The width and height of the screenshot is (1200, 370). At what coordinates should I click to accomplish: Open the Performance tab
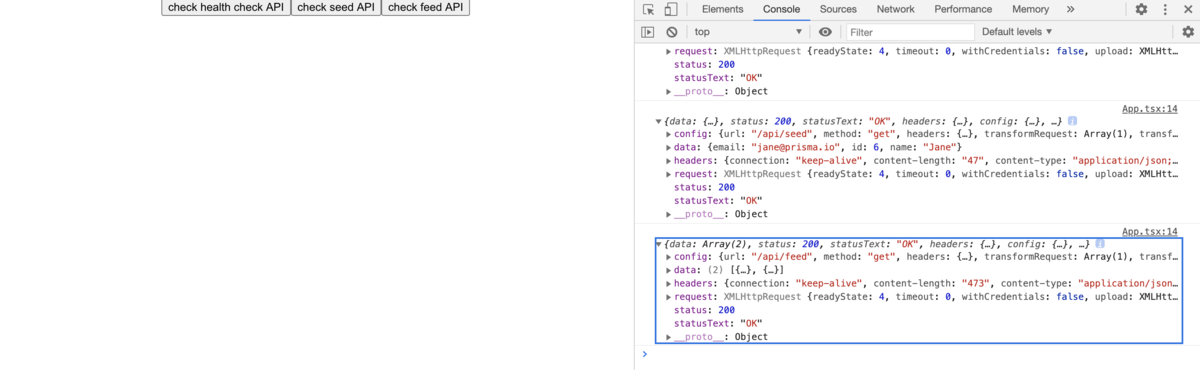tap(963, 9)
